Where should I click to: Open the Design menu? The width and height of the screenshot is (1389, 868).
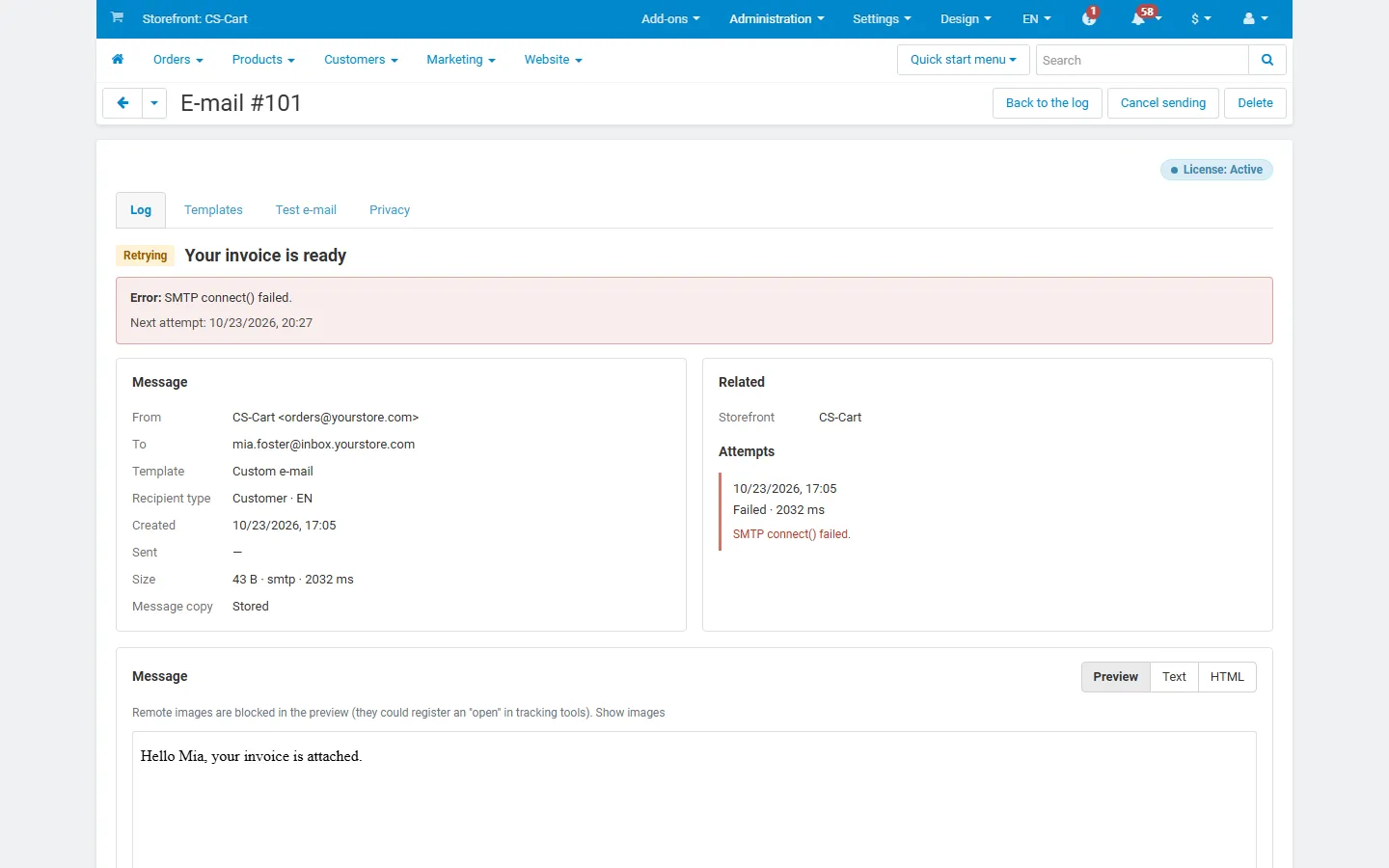966,18
